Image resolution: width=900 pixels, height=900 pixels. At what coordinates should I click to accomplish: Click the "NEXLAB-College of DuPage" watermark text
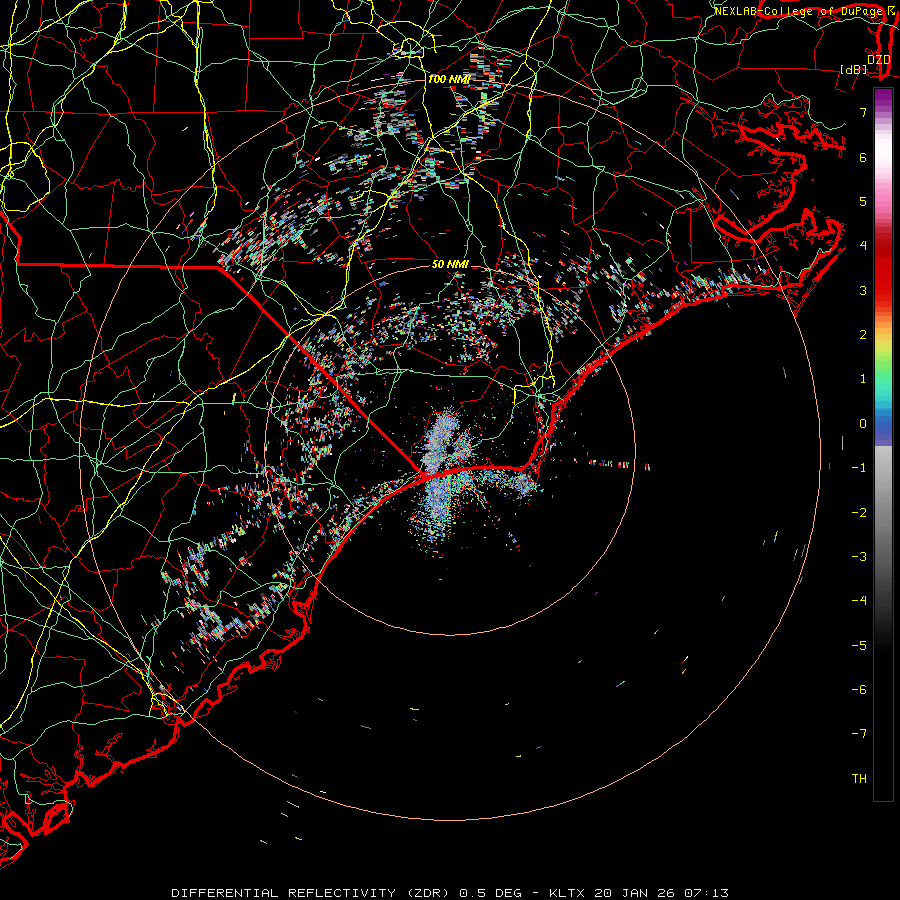tap(800, 11)
